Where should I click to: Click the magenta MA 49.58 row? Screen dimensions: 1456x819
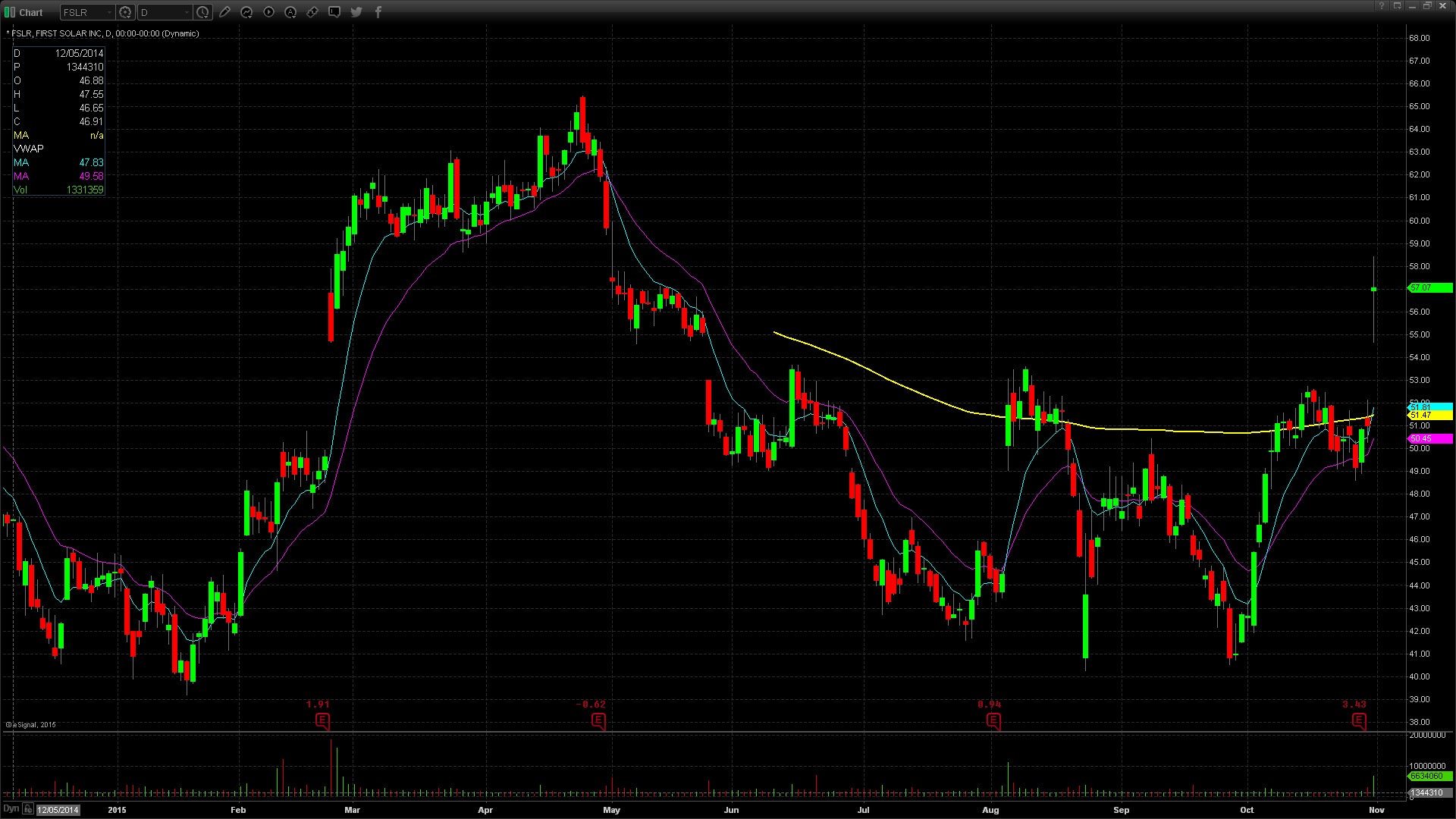tap(58, 176)
